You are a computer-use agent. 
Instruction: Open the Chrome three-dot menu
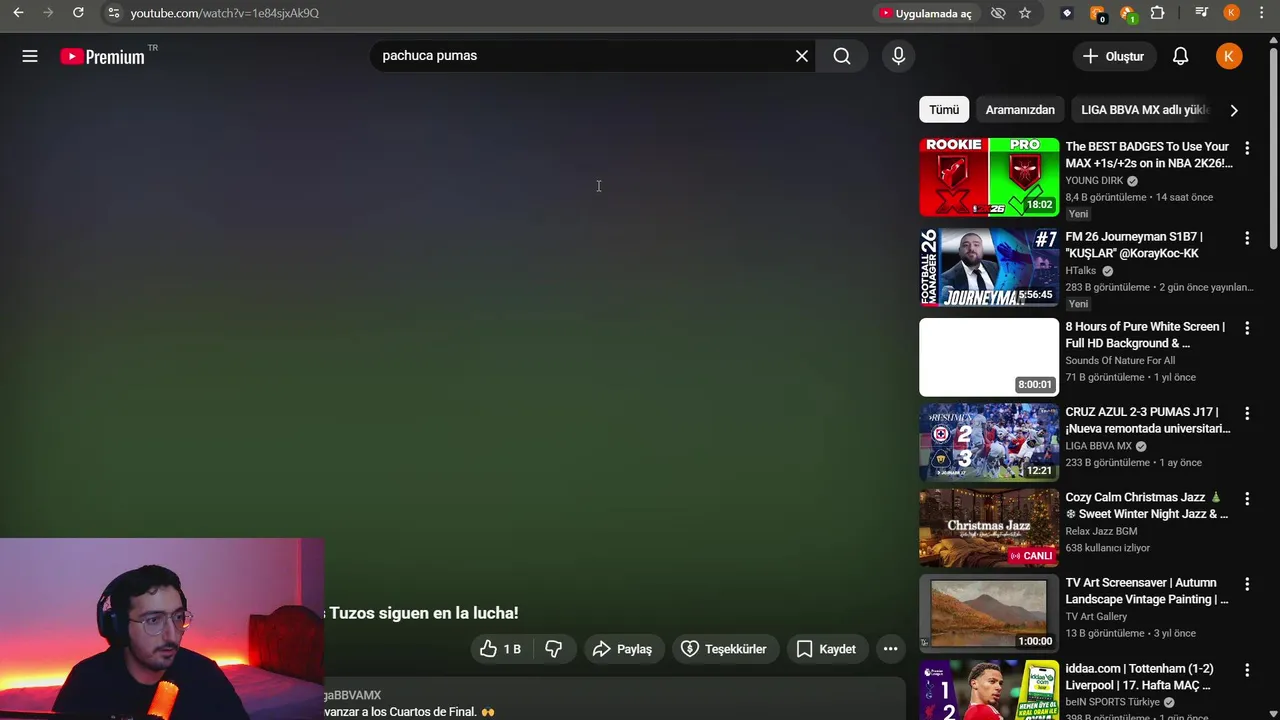point(1261,13)
